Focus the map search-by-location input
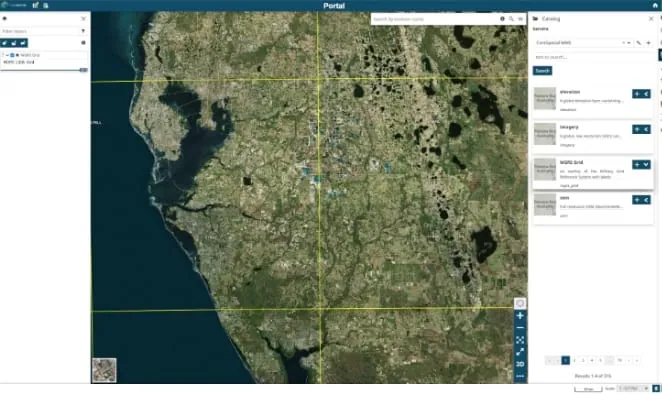 coord(434,19)
